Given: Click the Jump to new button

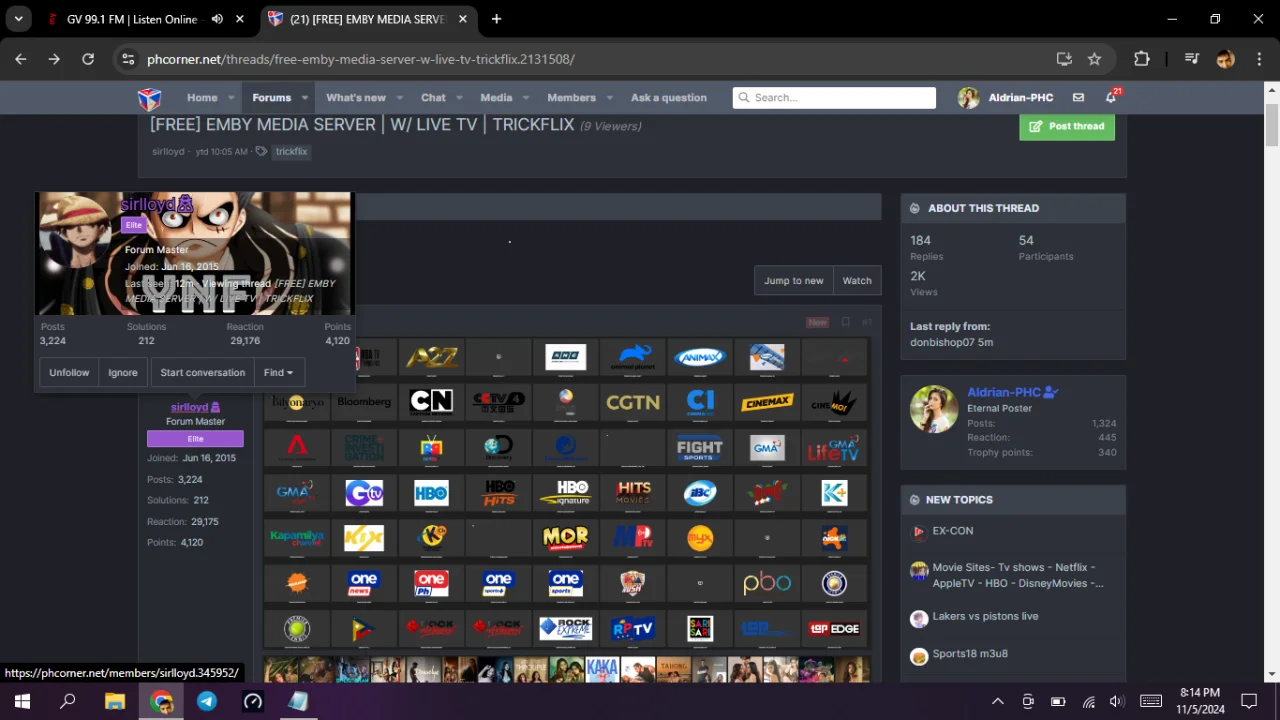Looking at the screenshot, I should tap(794, 281).
